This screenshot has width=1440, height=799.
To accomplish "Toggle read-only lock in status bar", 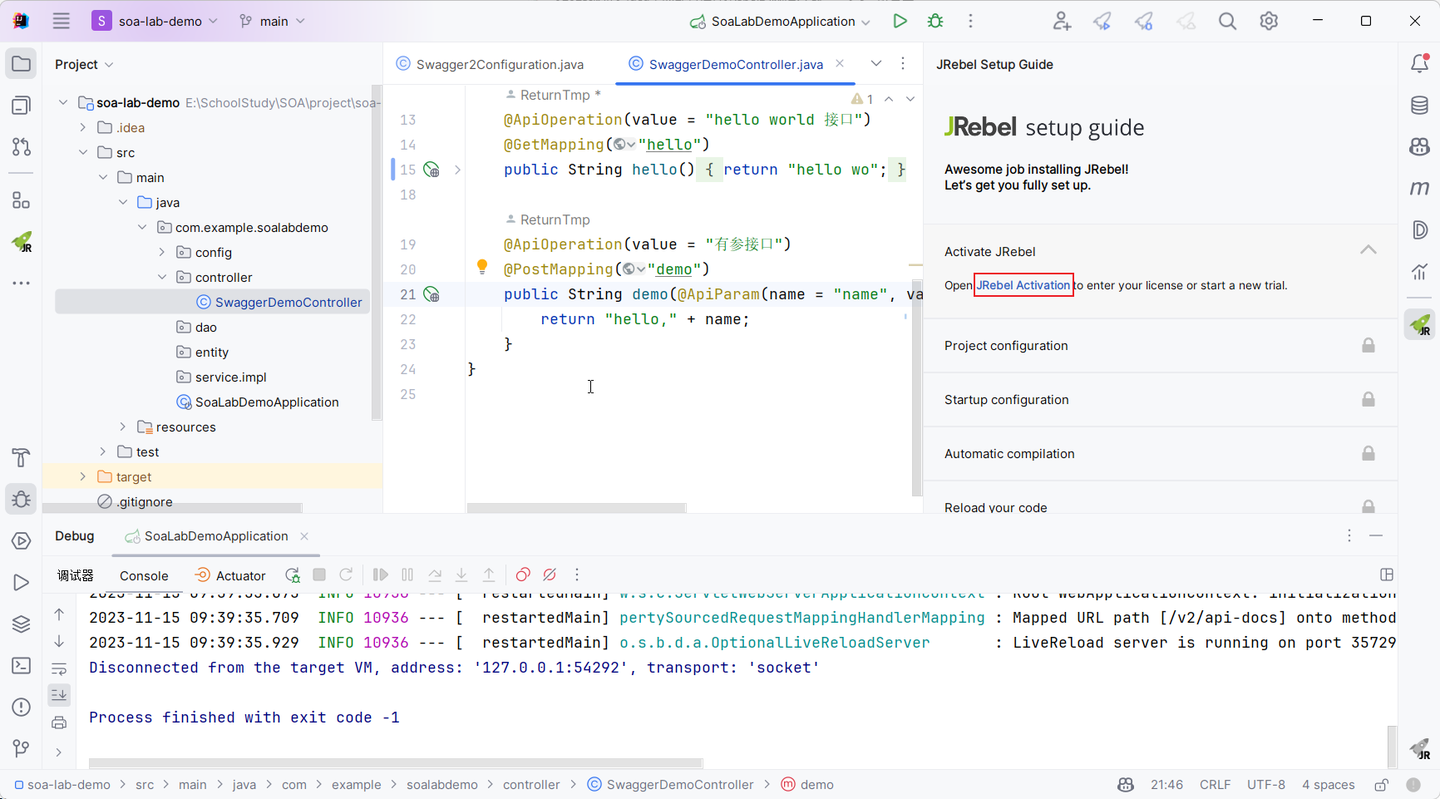I will 1381,785.
